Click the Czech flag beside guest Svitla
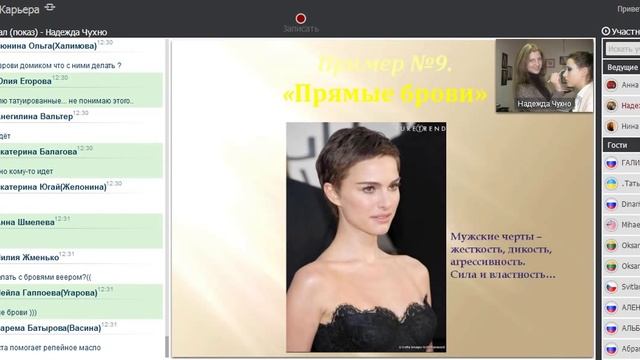Screen dimensions: 640x360 click(611, 287)
